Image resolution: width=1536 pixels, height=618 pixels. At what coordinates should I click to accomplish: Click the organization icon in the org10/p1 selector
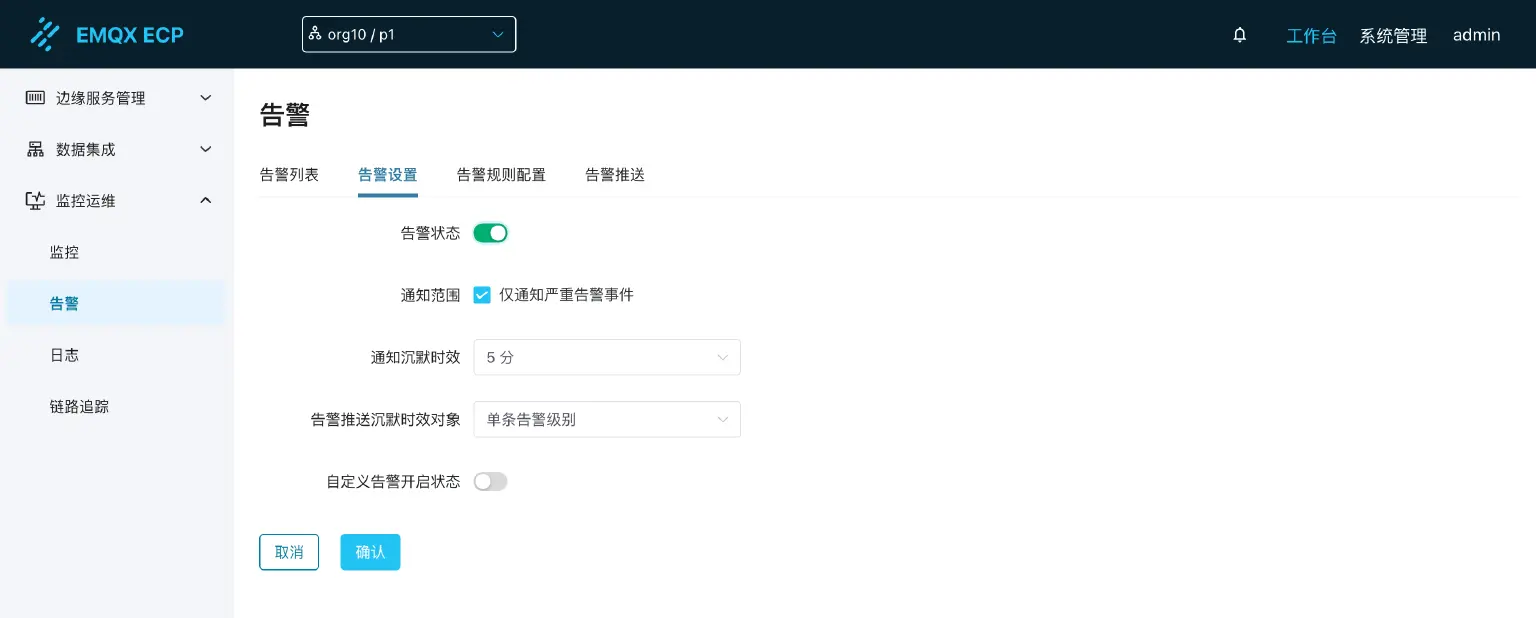318,34
